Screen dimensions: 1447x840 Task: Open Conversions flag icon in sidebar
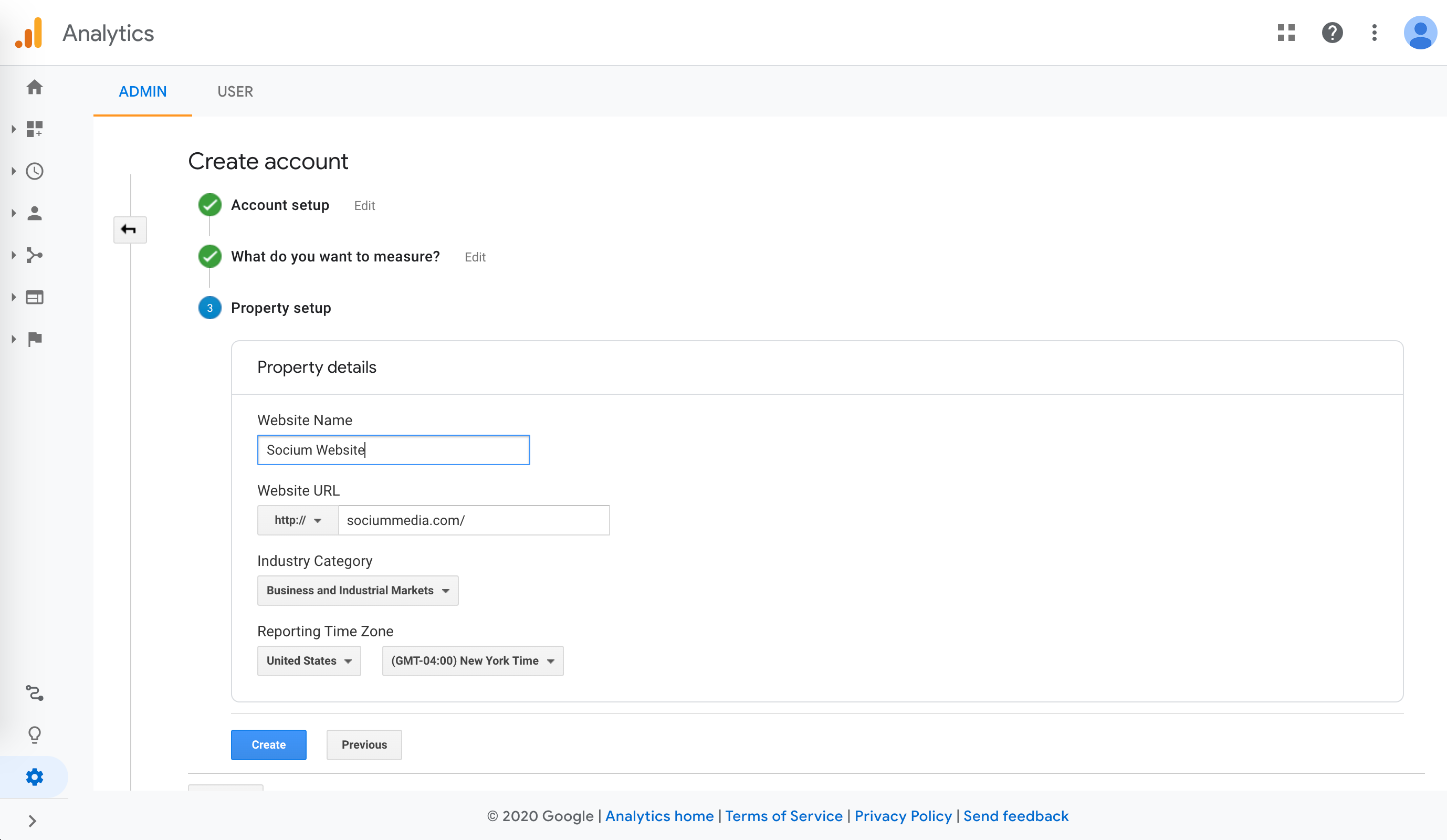point(35,339)
